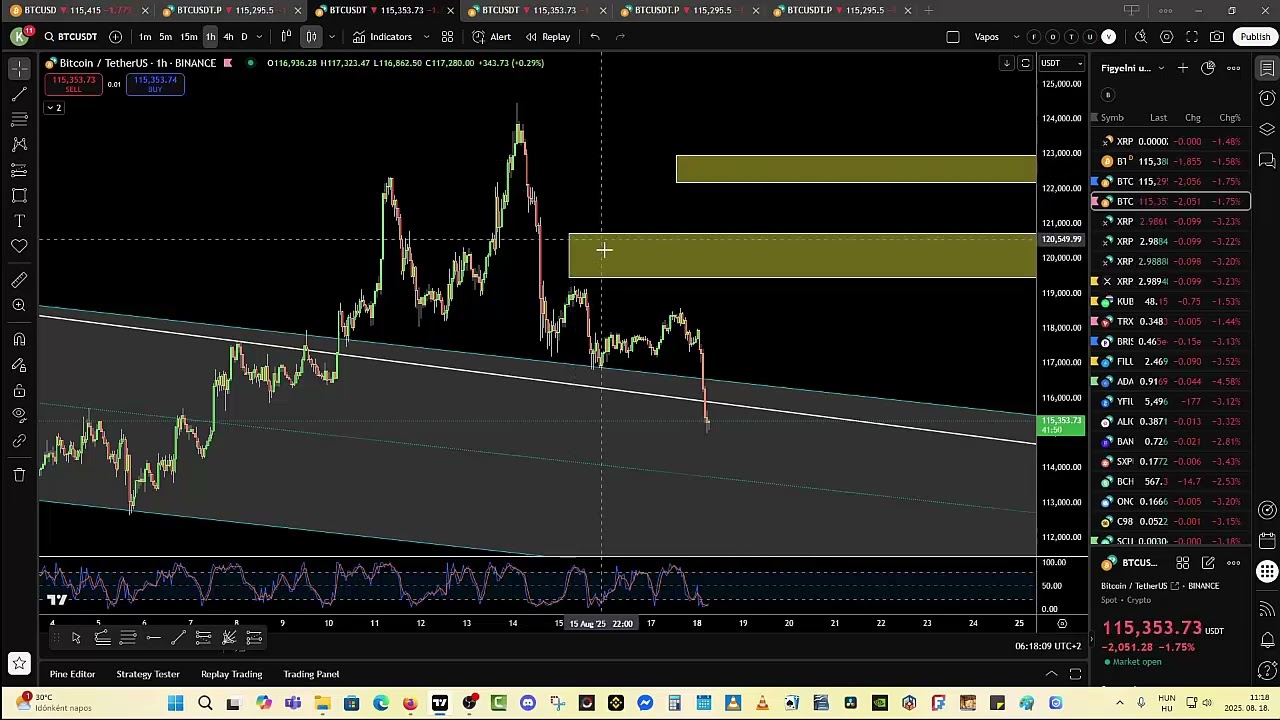
Task: Open the watchlist panel bookmark icon
Action: click(1267, 68)
